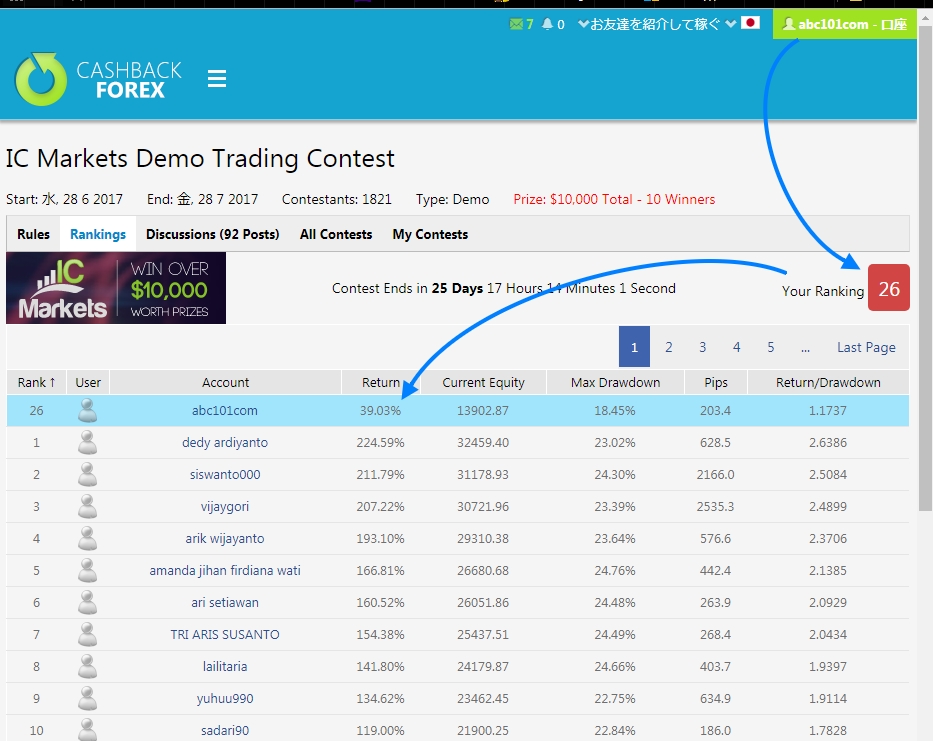This screenshot has height=741, width=933.
Task: Open the dedy ardiyanto account link
Action: (x=225, y=443)
